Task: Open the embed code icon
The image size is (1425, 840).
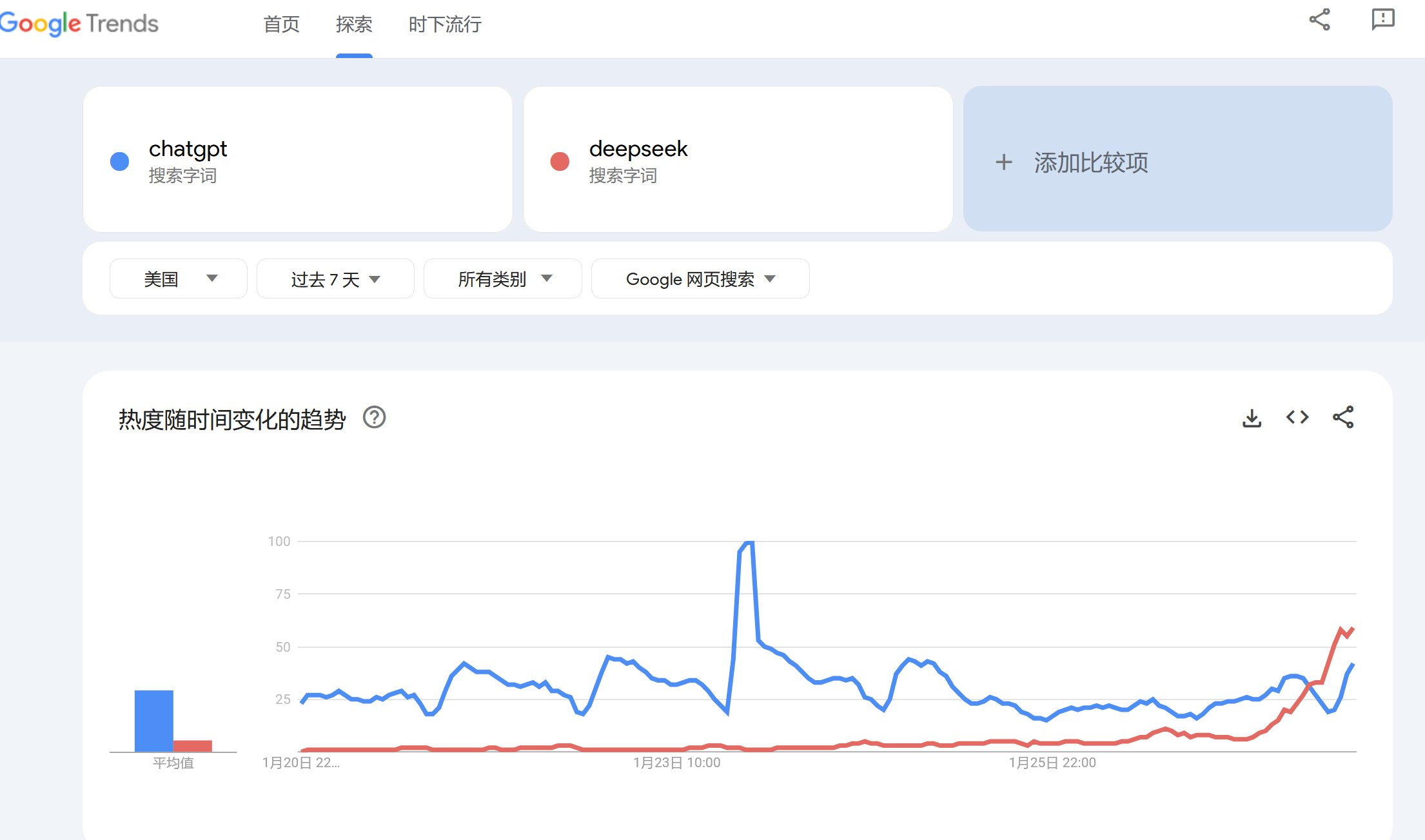Action: coord(1297,417)
